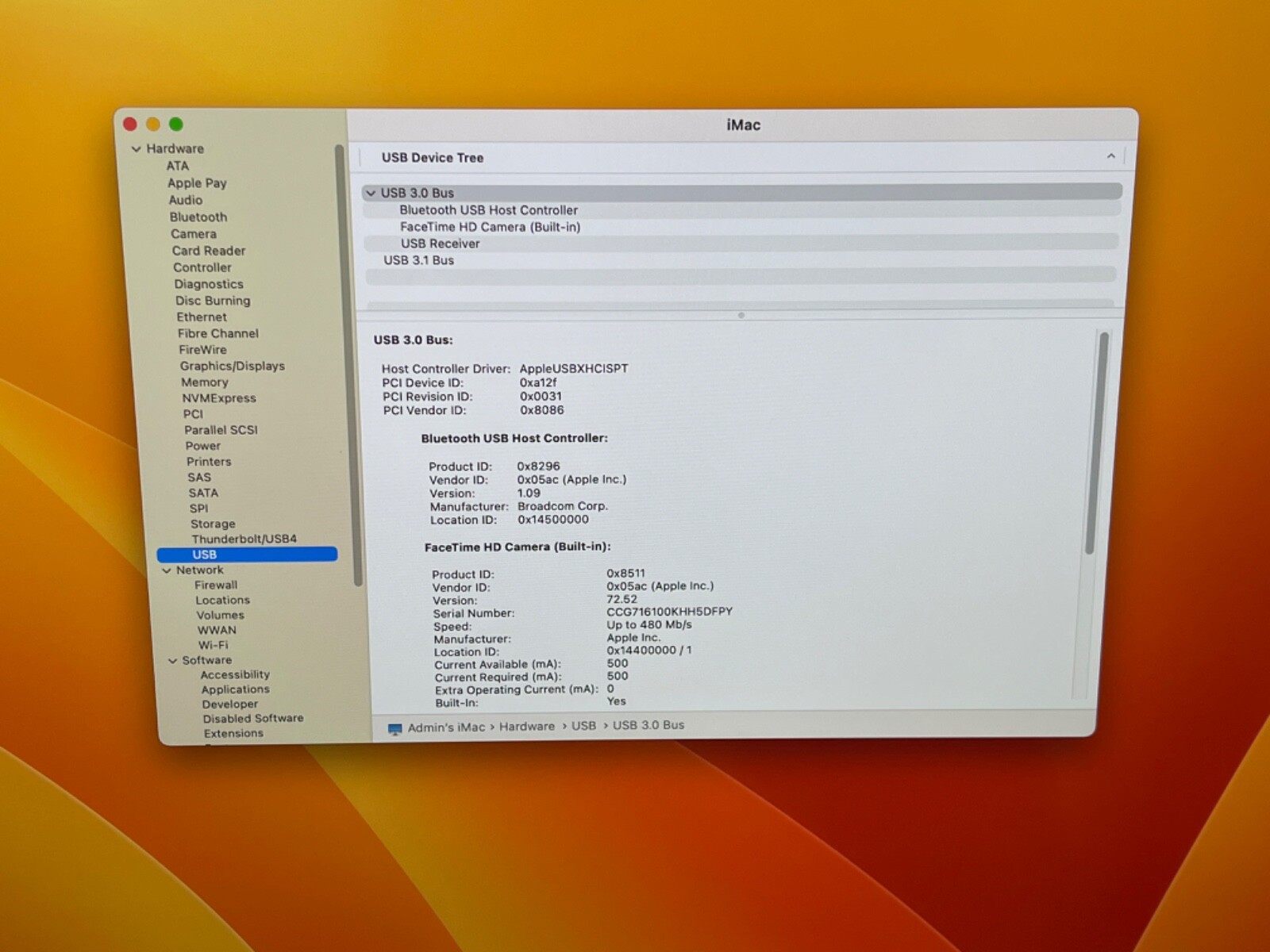Click USB 3.0 Bus in path bar
The width and height of the screenshot is (1270, 952).
[x=648, y=725]
